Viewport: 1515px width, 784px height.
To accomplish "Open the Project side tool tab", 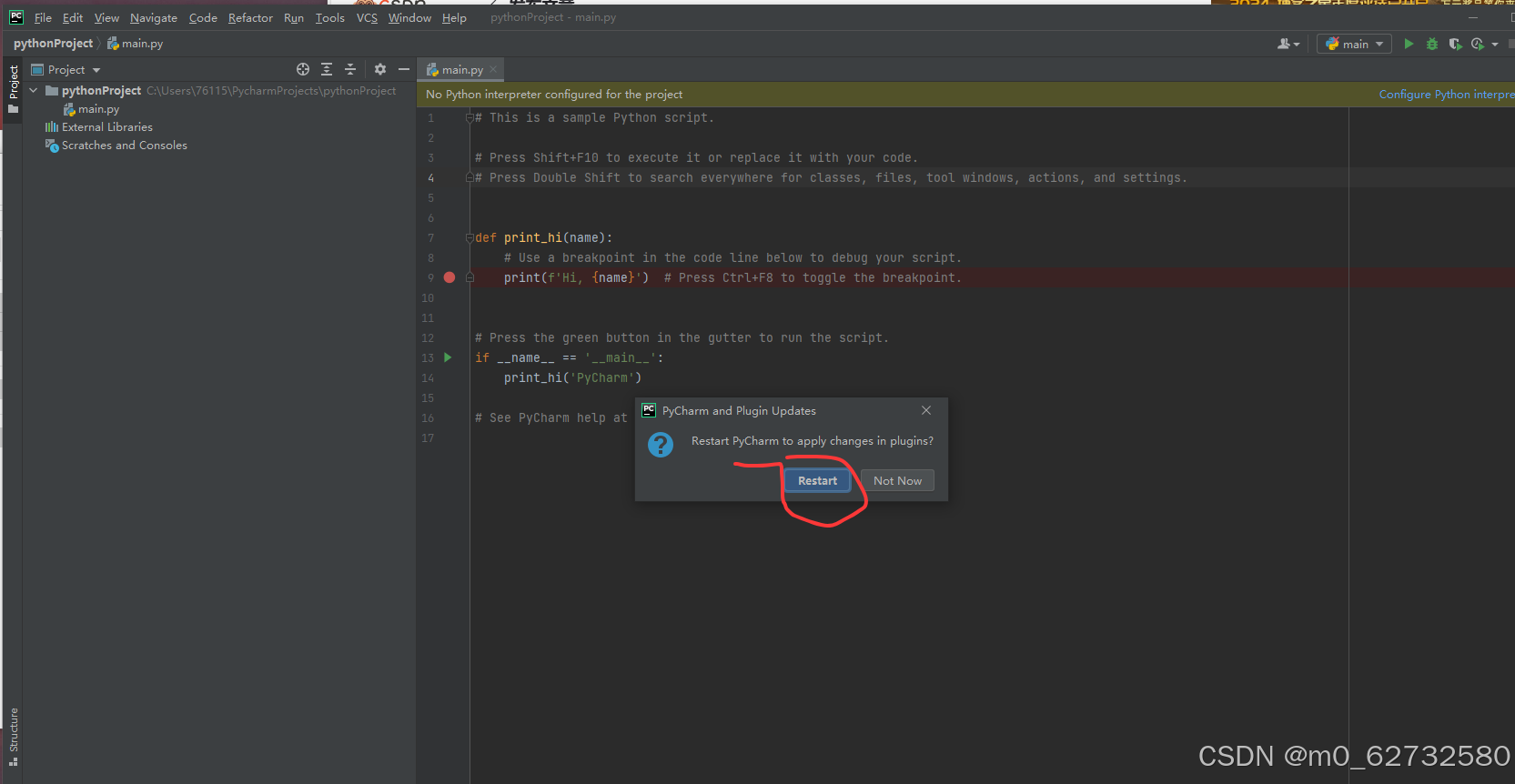I will point(13,89).
